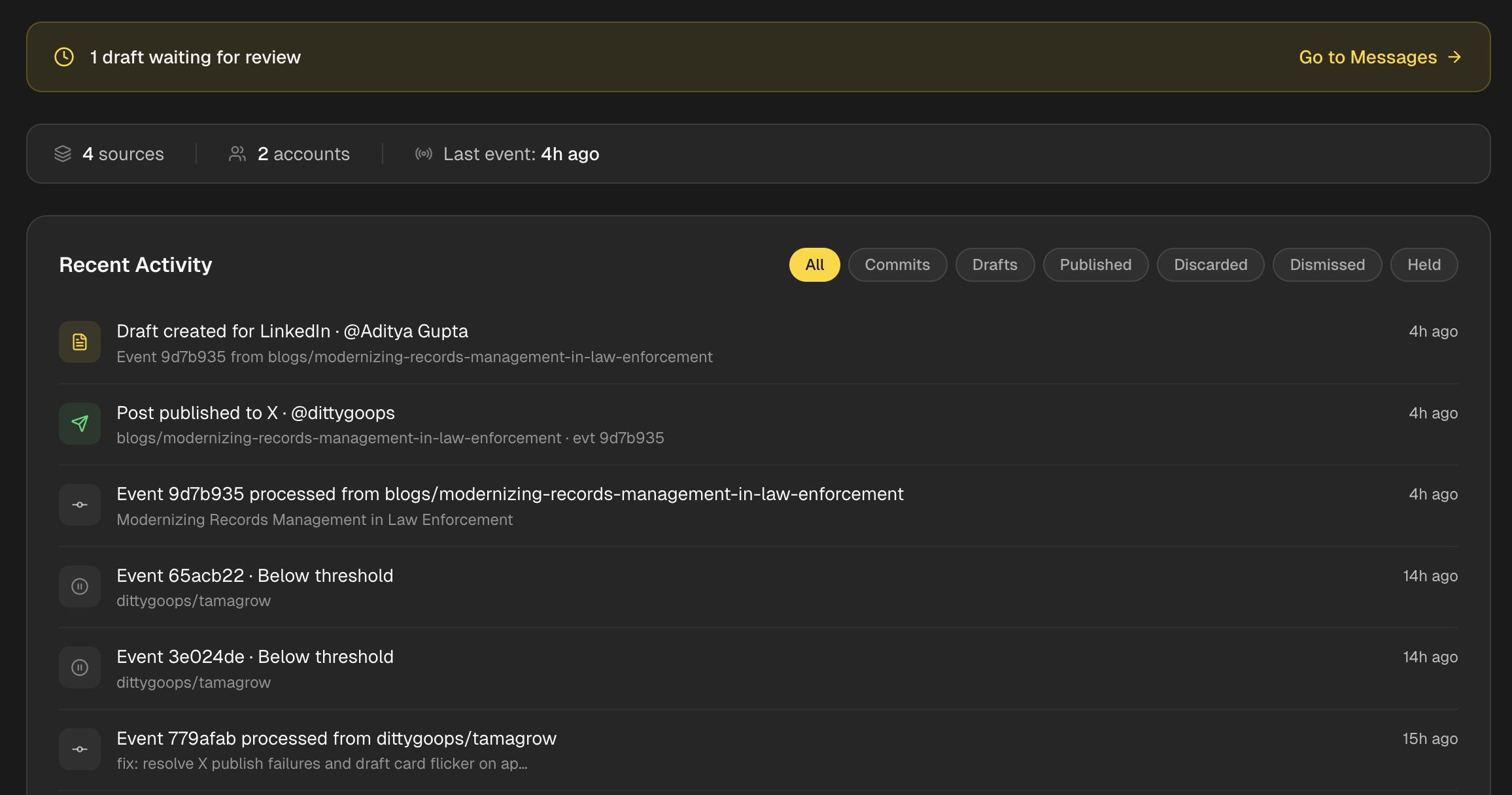
Task: Click commit icon for Event 9d7b935 processed
Action: [80, 505]
